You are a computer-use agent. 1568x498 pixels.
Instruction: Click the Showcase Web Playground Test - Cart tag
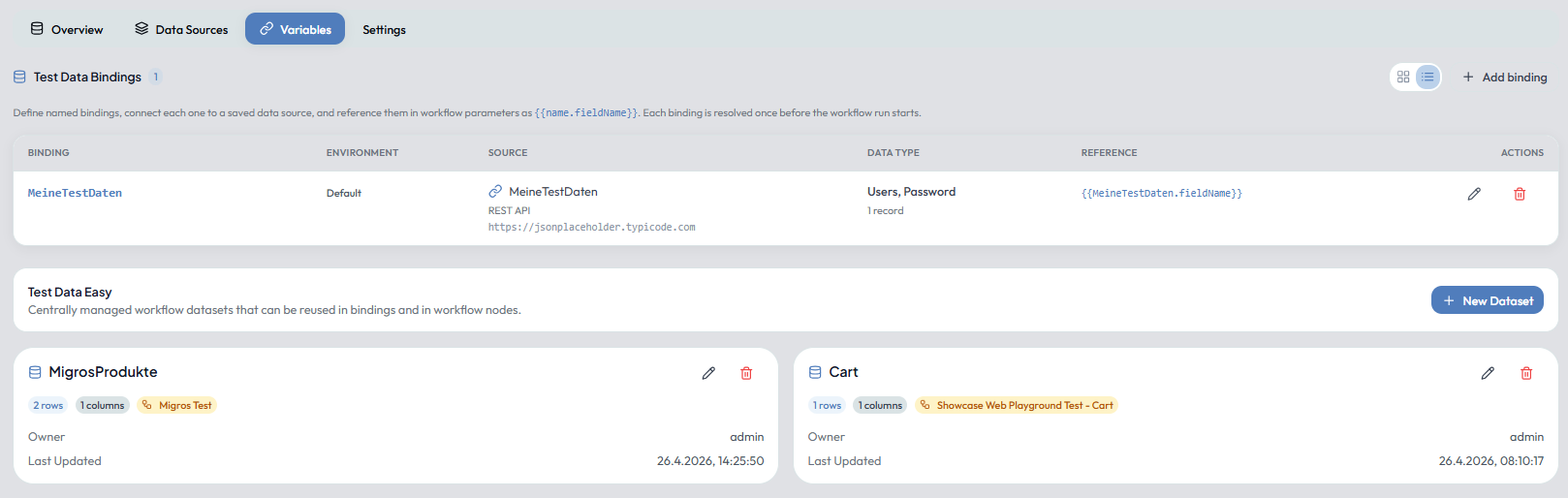[1017, 405]
